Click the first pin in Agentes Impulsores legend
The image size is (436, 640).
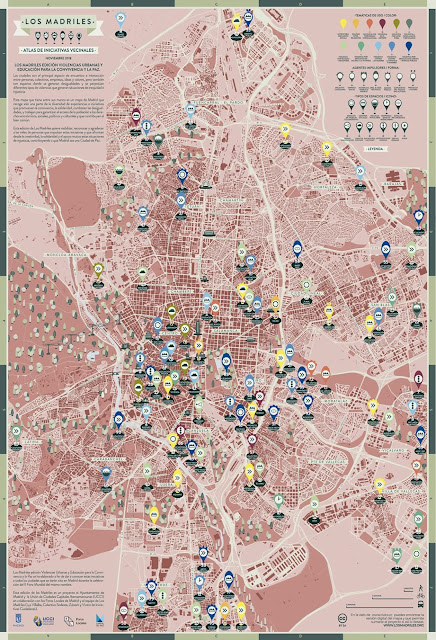click(340, 77)
